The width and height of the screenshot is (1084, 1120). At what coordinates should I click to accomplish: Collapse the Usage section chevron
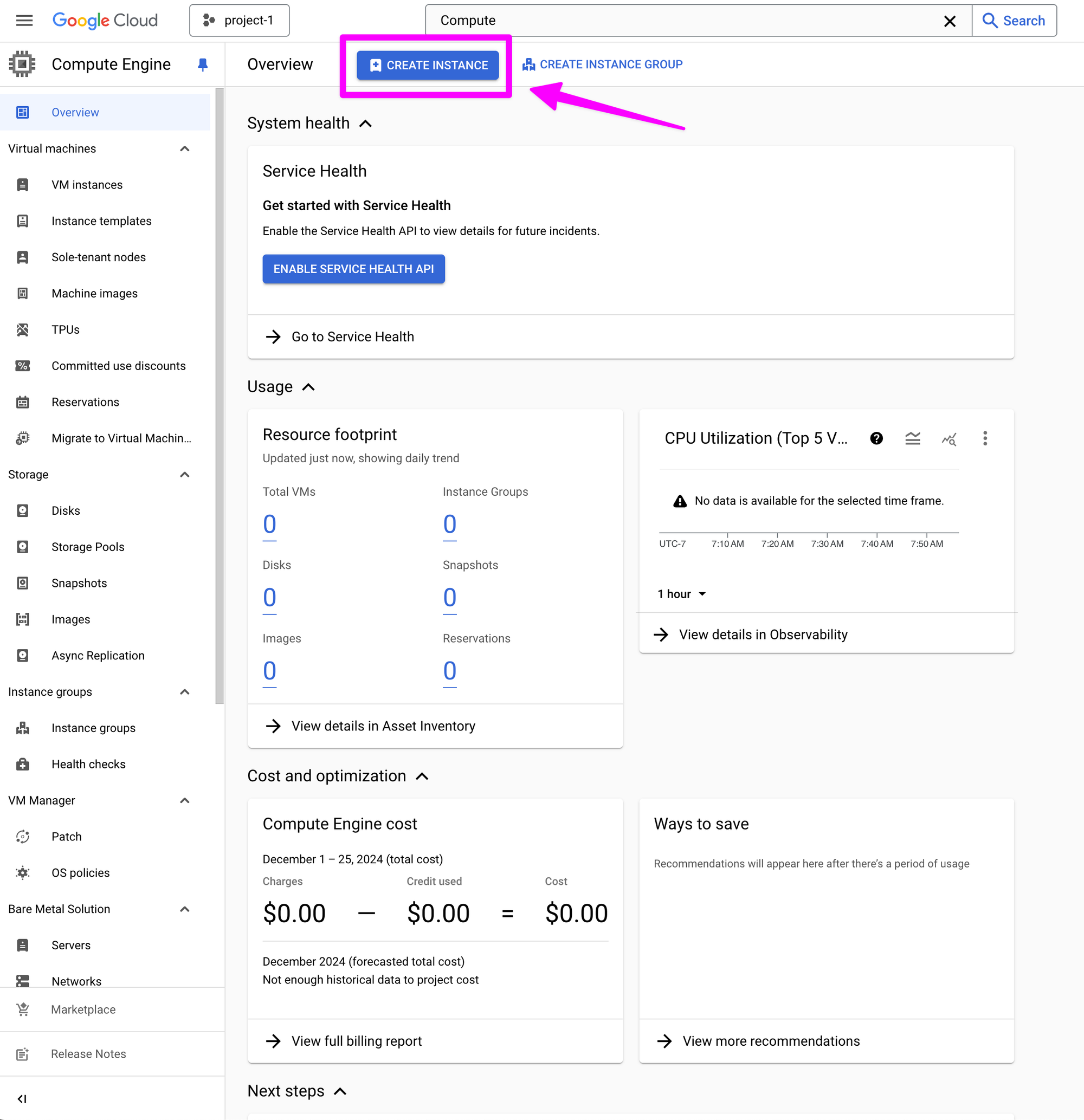coord(308,387)
